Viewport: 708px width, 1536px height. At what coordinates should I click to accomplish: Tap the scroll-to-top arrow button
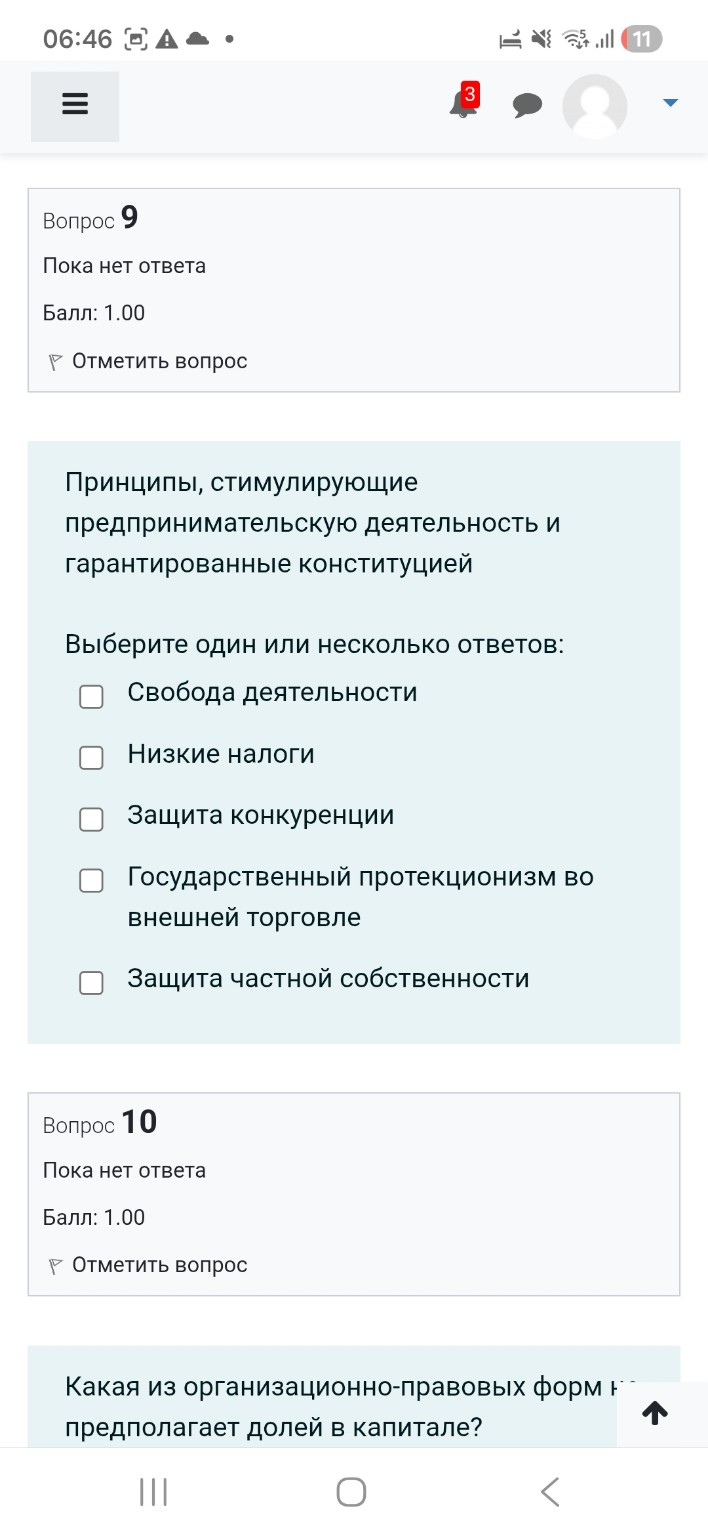655,1414
